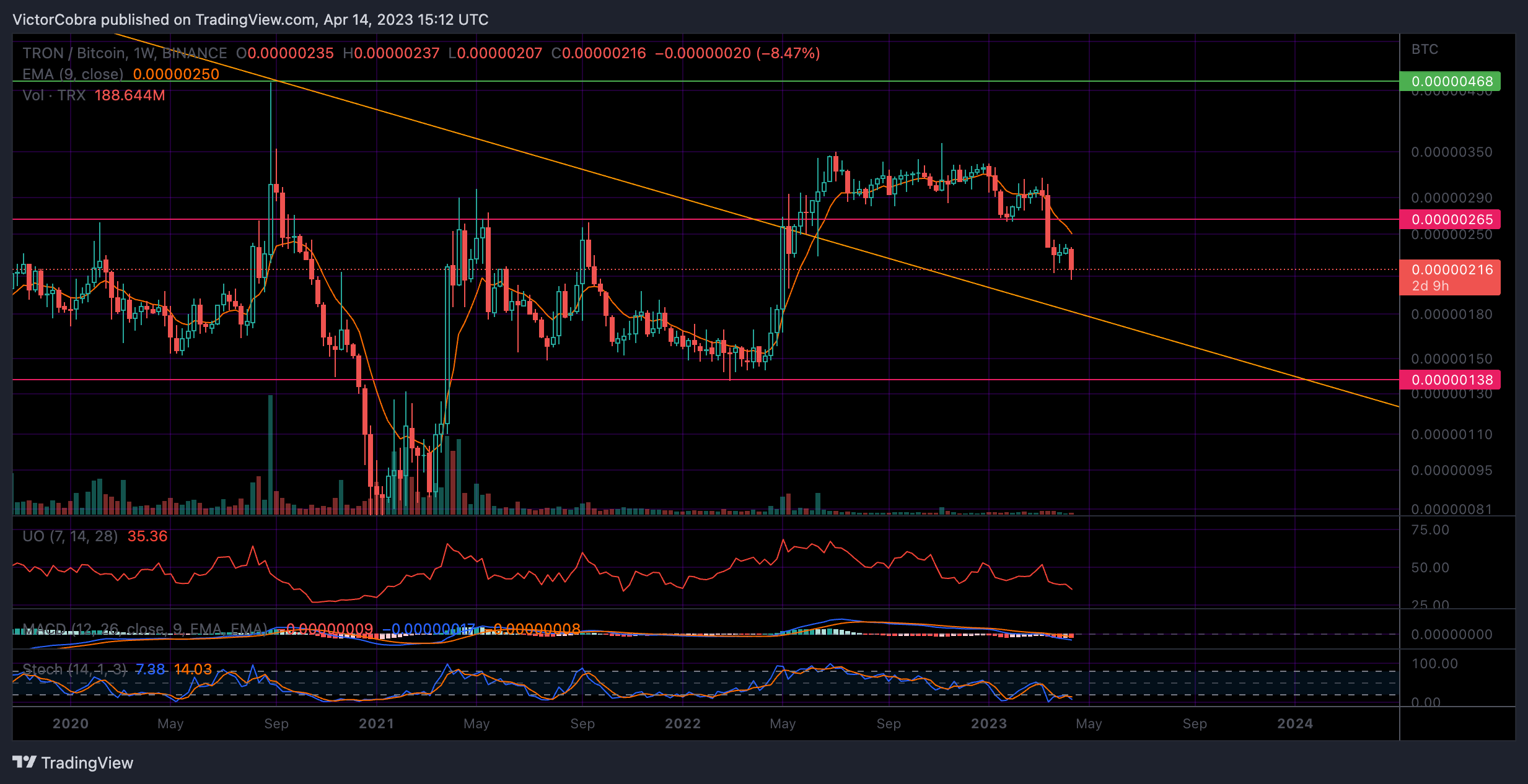Viewport: 1528px width, 784px height.
Task: Click the red 0.00000138 price label
Action: [1450, 380]
